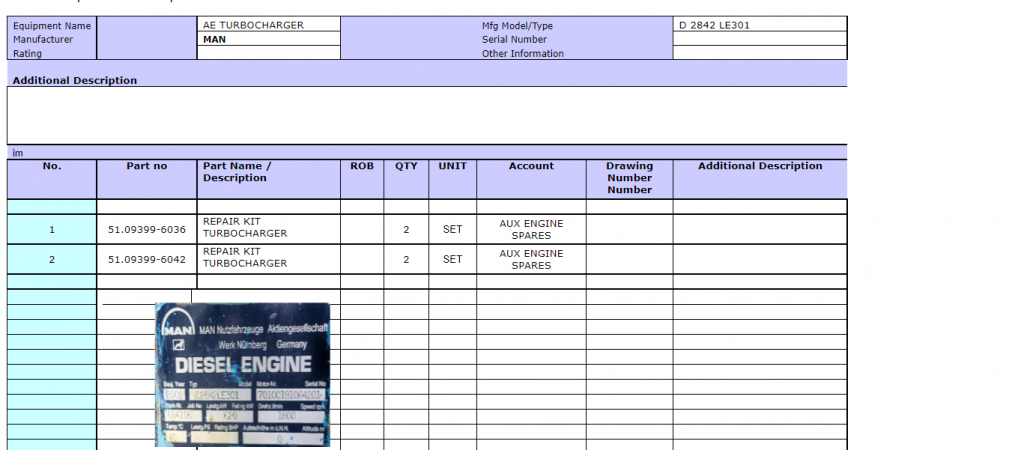Select part number 51.09399-6042 cell

(x=147, y=260)
